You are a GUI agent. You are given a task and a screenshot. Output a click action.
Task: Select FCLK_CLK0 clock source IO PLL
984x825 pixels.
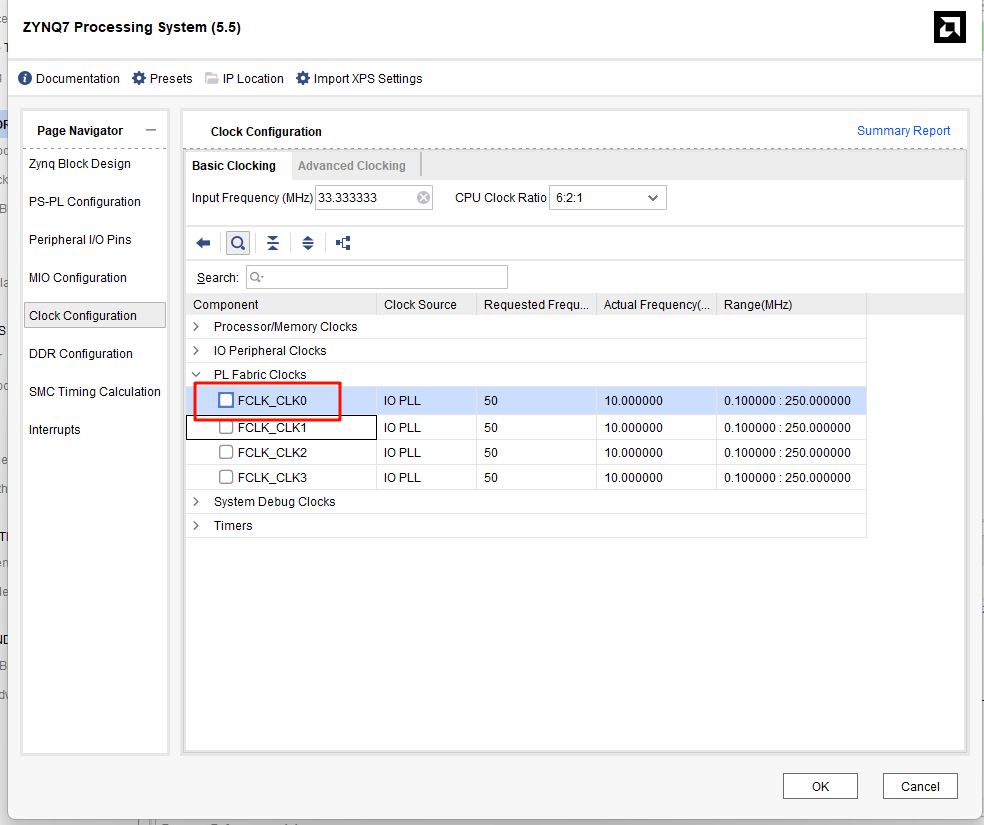point(426,400)
